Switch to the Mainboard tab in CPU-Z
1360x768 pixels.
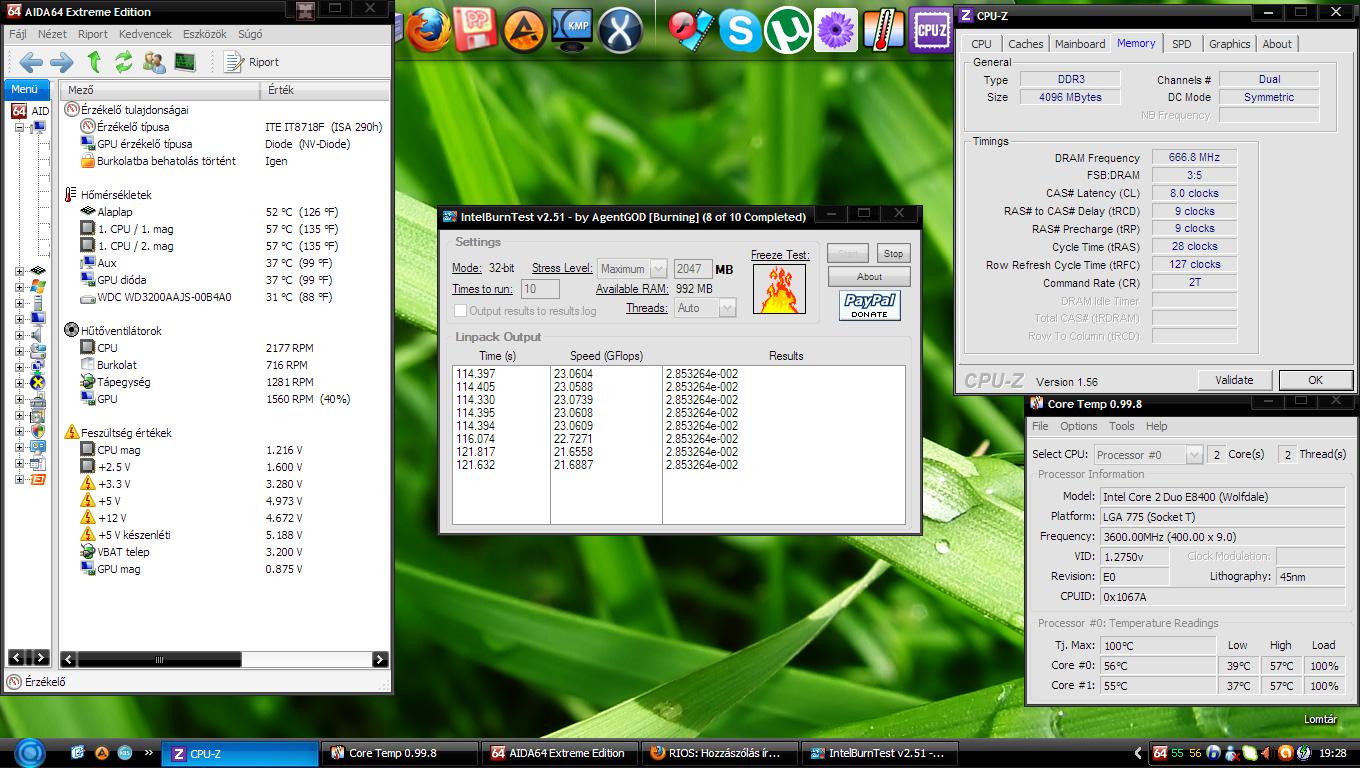tap(1080, 44)
